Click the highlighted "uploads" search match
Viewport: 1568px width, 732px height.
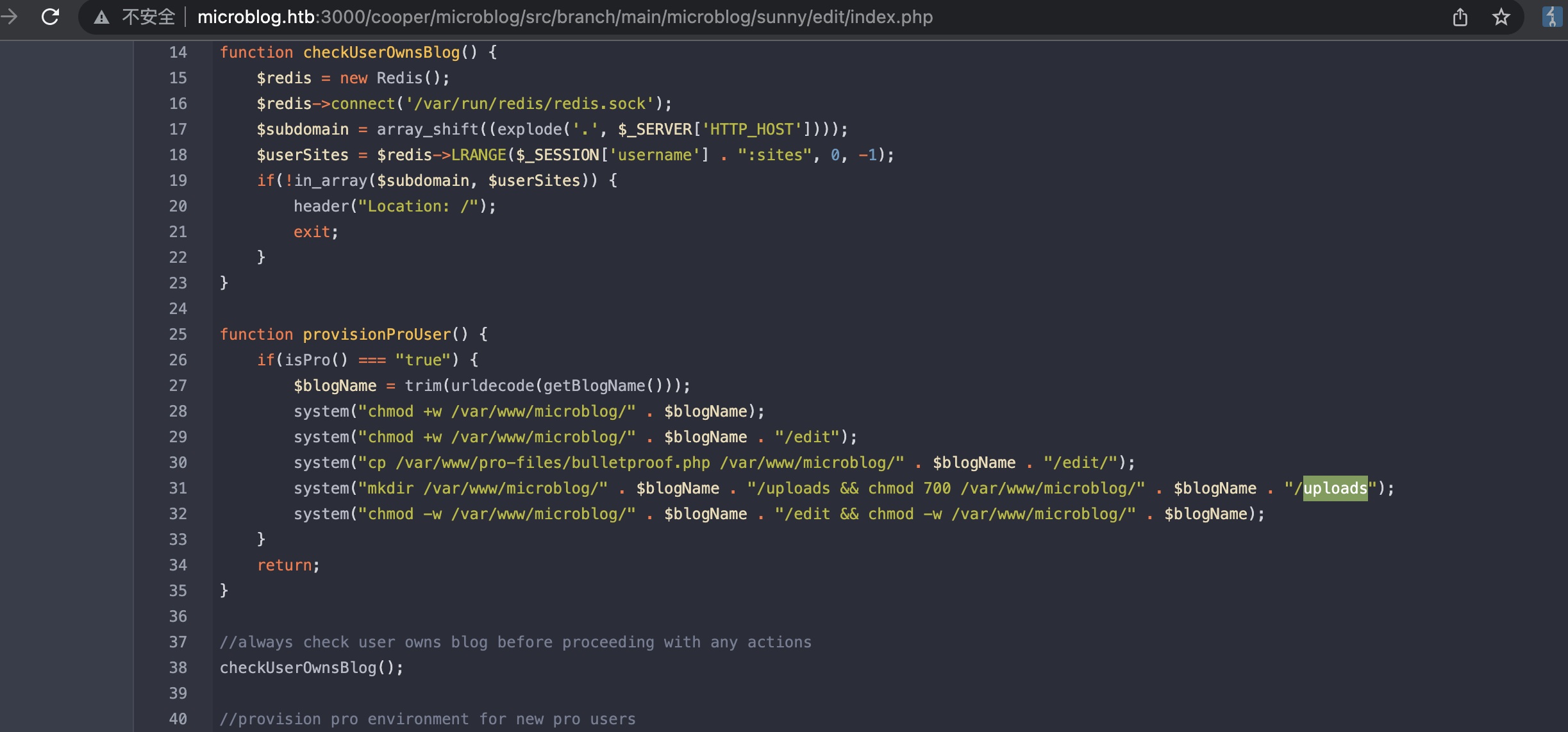click(1335, 488)
